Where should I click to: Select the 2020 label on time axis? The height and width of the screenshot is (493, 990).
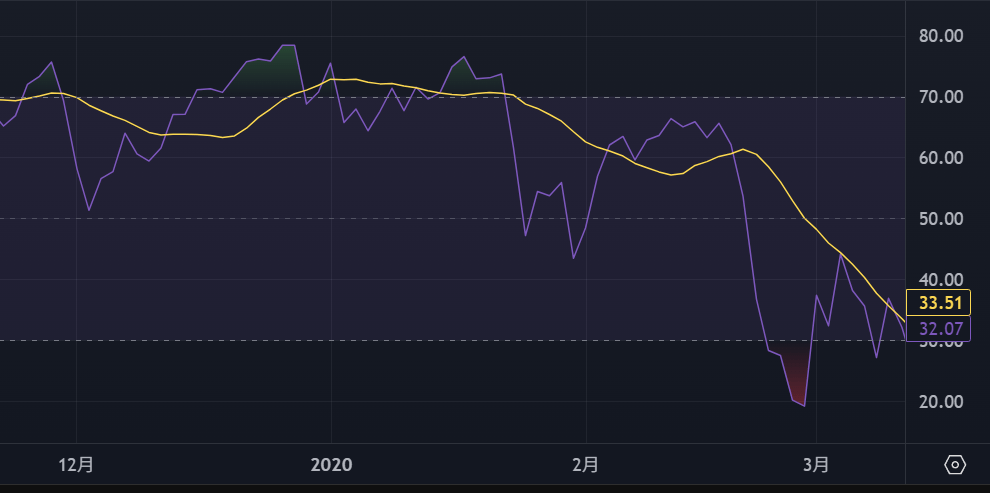[x=331, y=465]
